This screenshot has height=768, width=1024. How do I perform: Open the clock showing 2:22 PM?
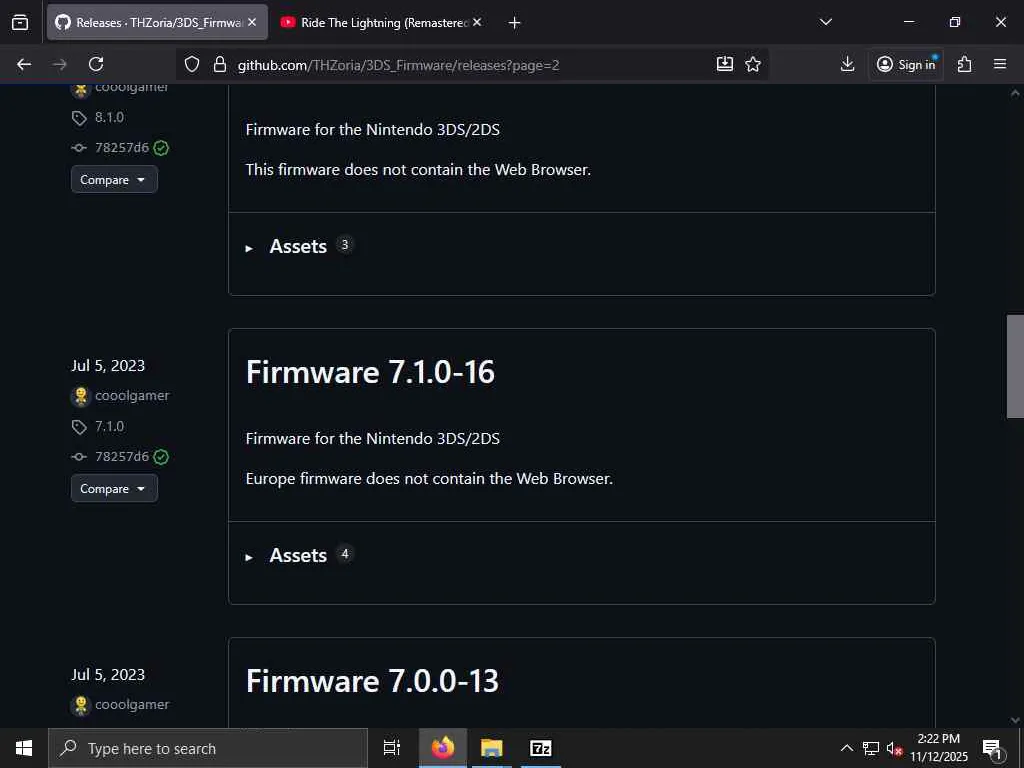[939, 748]
